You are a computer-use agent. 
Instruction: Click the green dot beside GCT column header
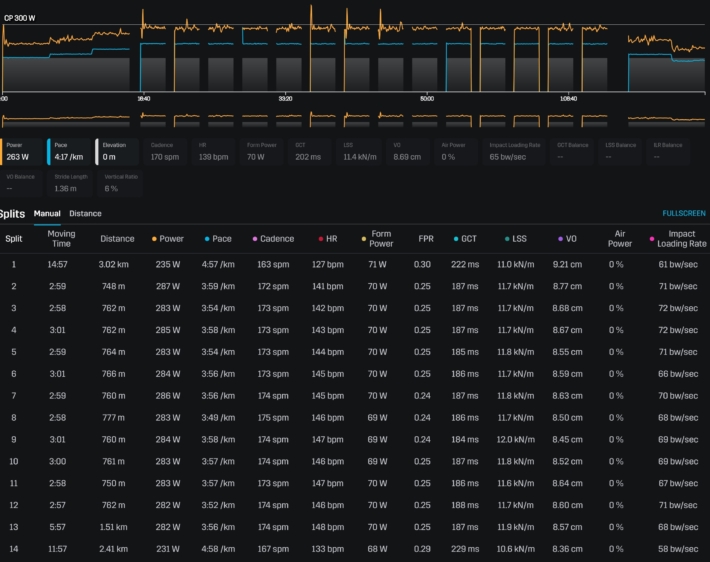coord(454,239)
